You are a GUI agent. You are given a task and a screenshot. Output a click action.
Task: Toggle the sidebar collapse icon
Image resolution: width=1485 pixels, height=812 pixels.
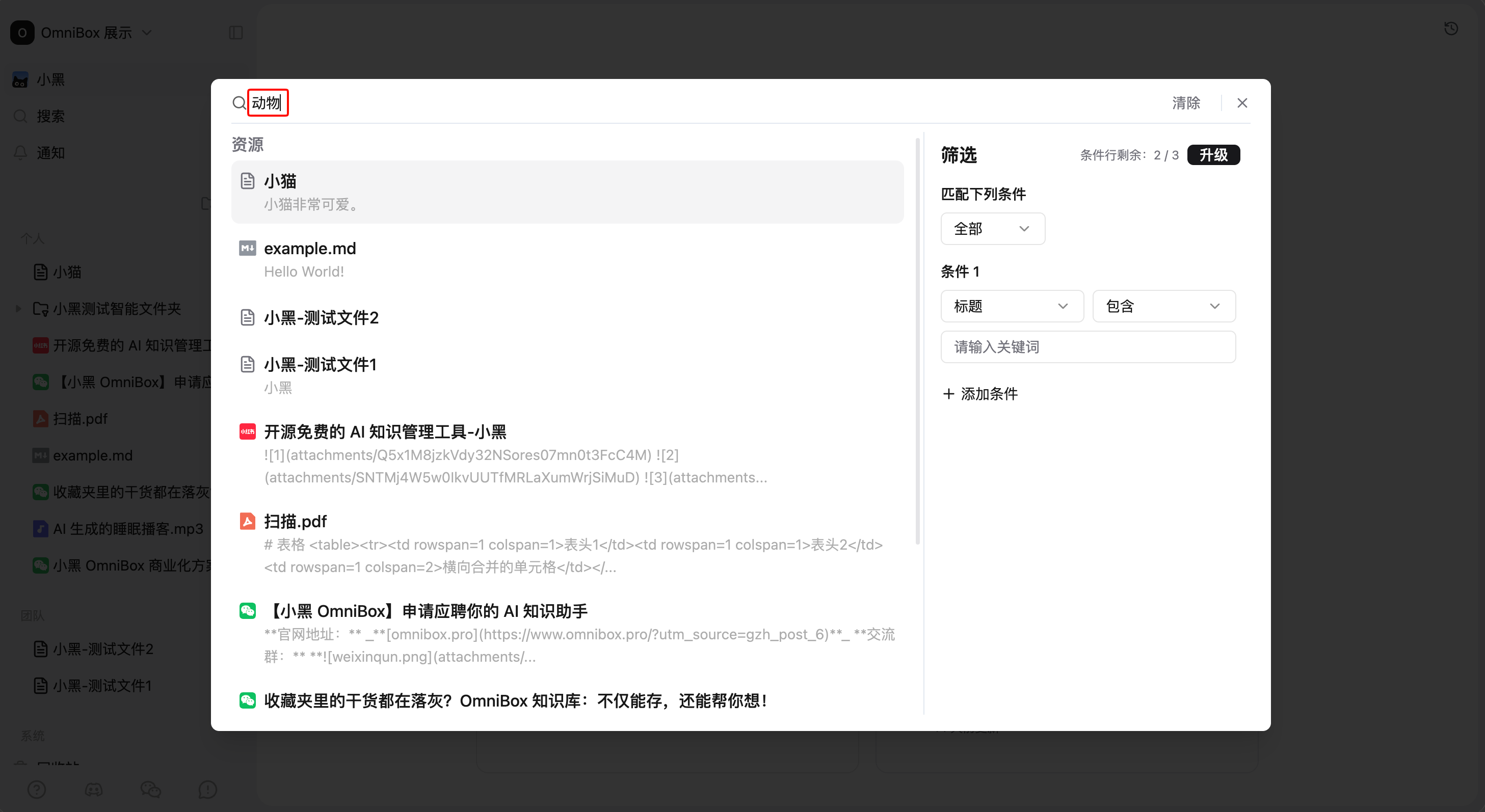236,32
